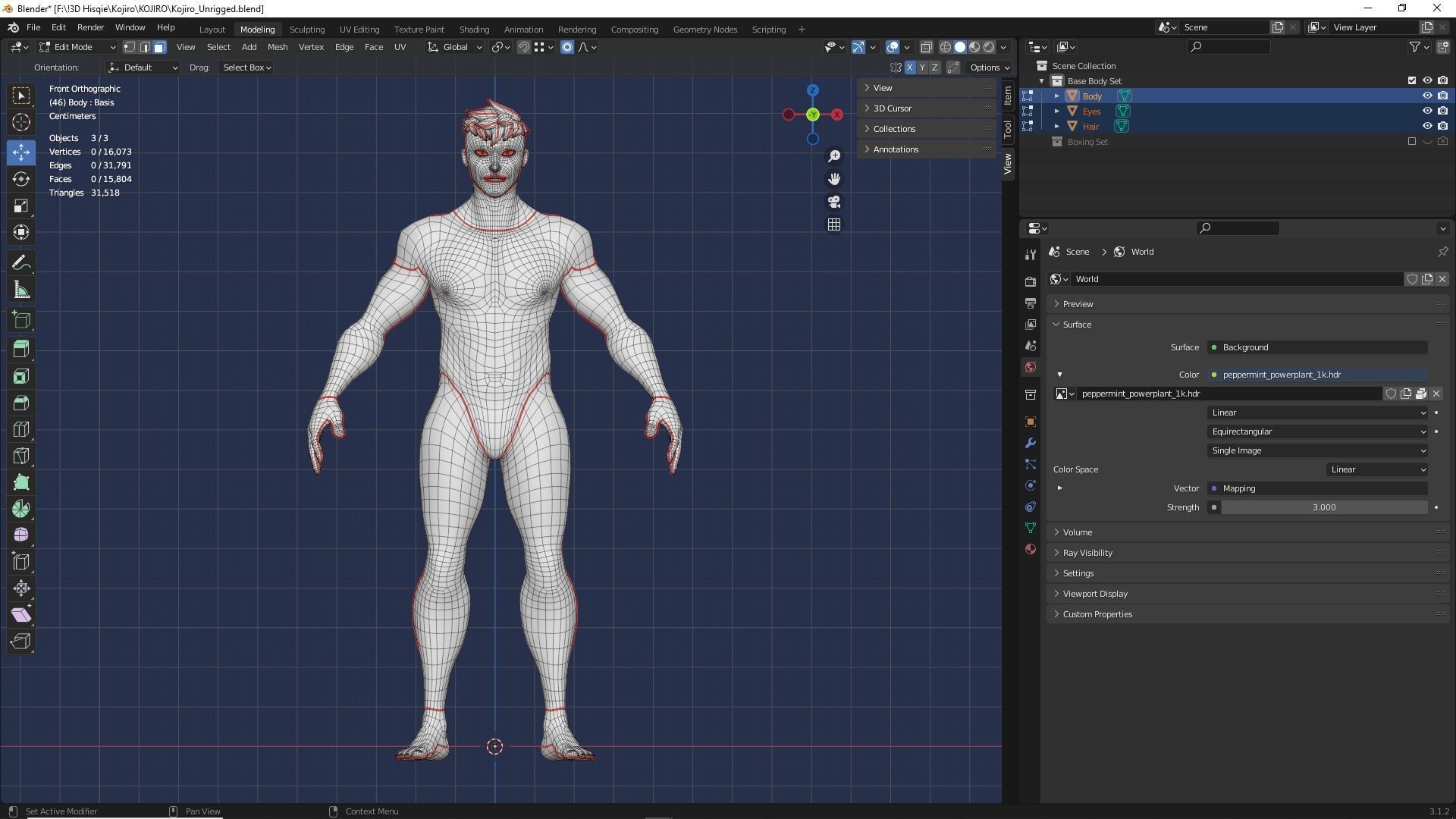Select the Scale tool

(21, 206)
